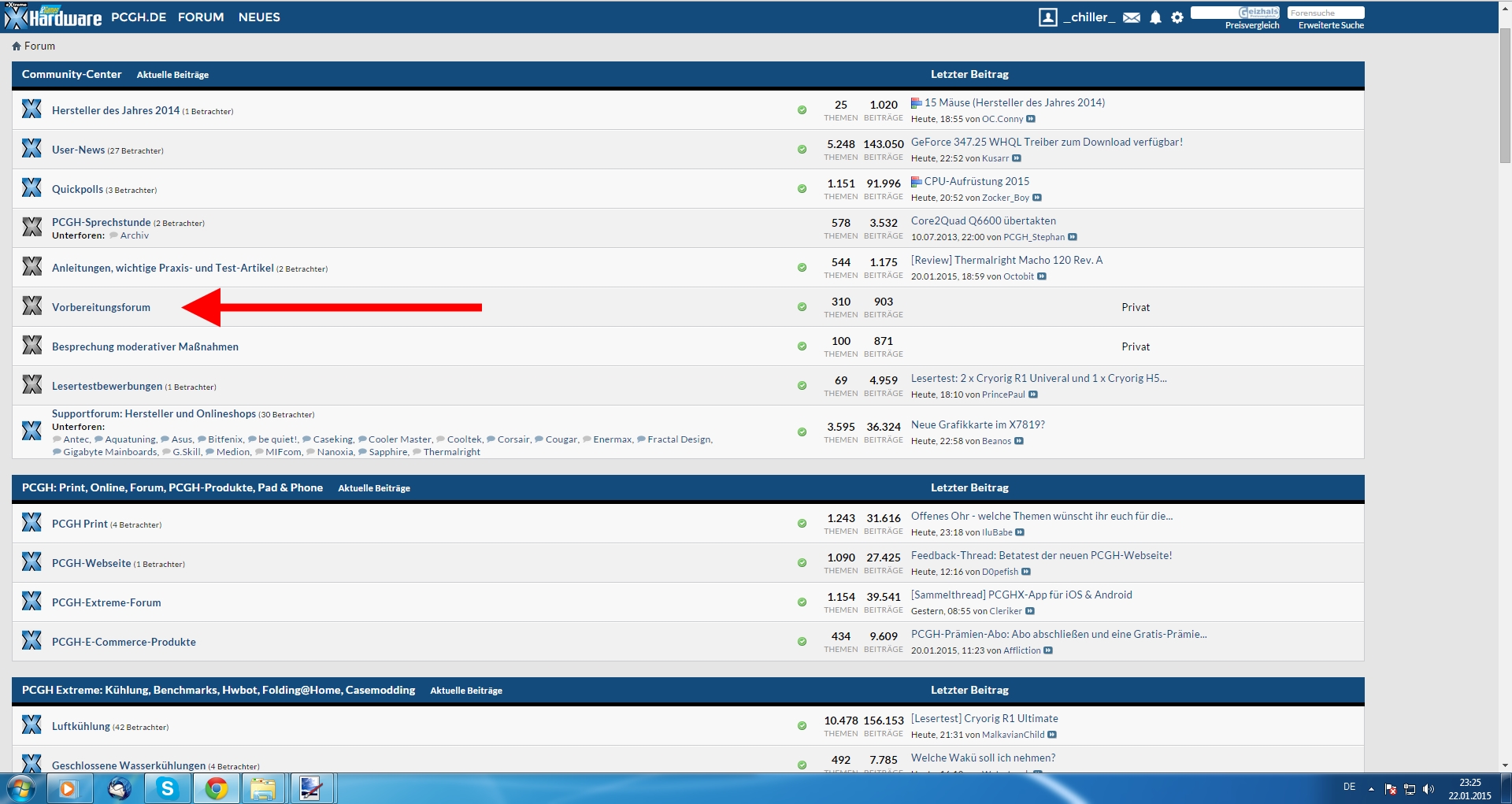1512x804 pixels.
Task: Open Windows Explorer folder in taskbar
Action: [x=263, y=788]
